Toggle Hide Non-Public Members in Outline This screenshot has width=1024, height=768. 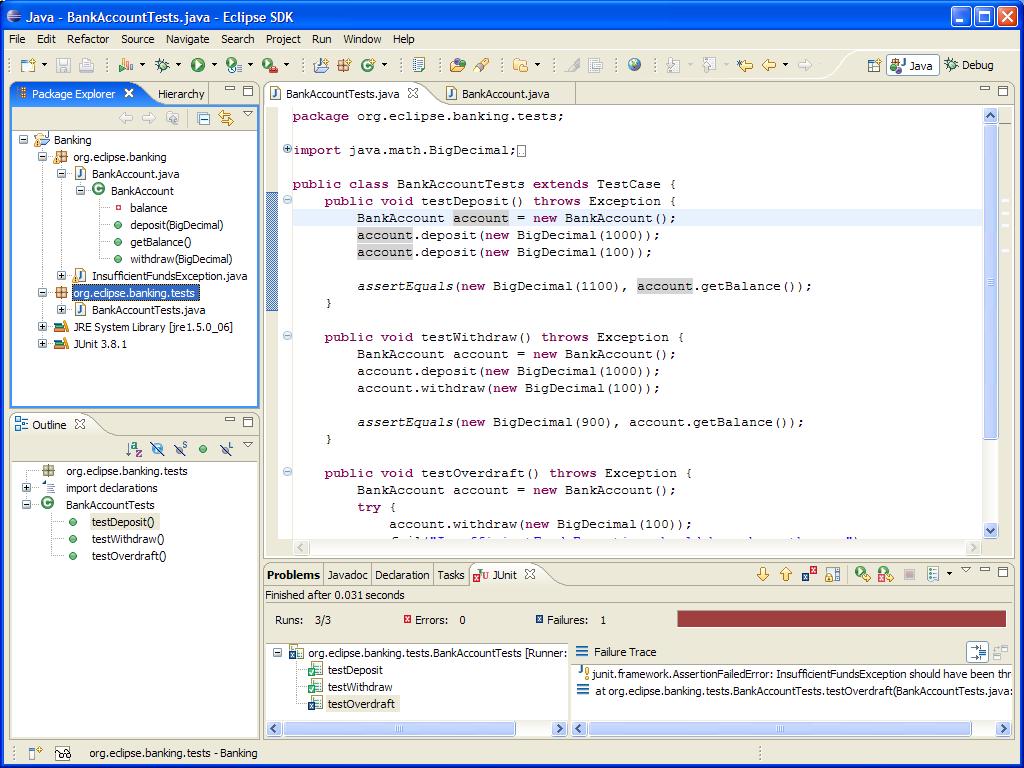(203, 449)
